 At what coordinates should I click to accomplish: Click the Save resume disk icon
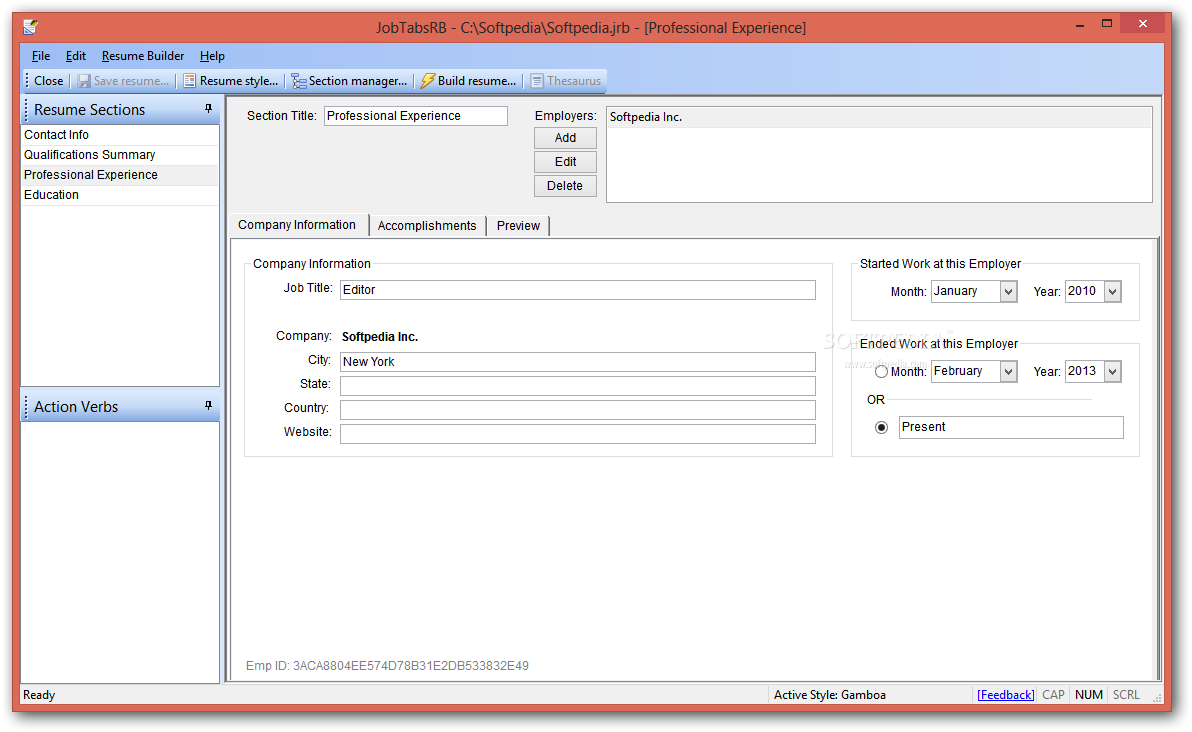point(84,81)
